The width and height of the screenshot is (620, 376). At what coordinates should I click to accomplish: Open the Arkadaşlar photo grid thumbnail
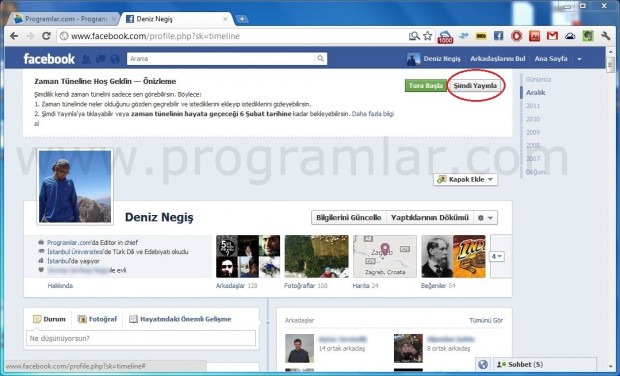[x=248, y=257]
